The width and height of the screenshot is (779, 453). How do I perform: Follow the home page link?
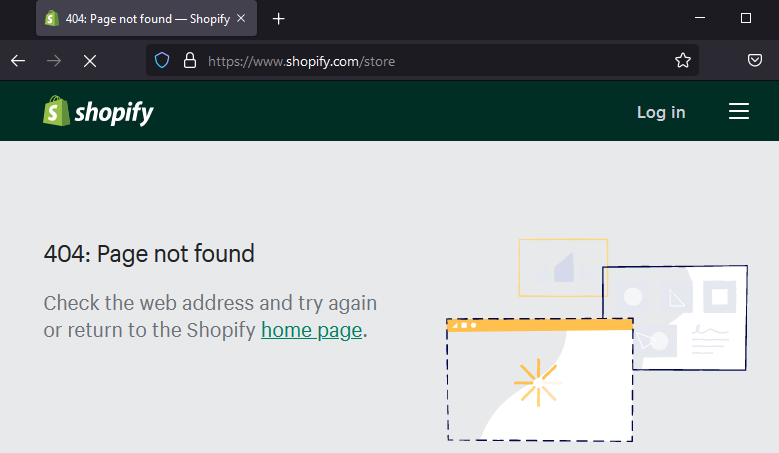[311, 329]
